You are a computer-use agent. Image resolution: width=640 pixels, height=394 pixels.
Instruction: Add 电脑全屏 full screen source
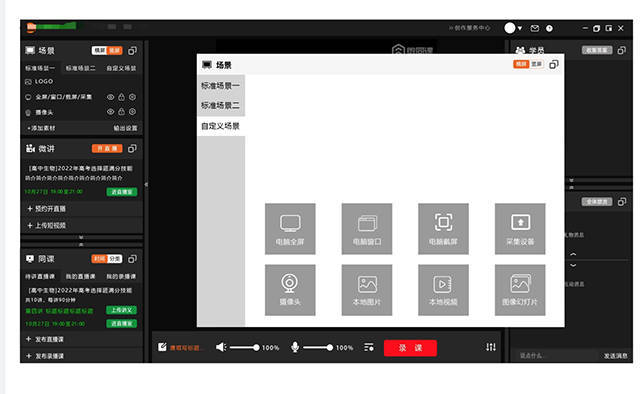click(x=290, y=229)
